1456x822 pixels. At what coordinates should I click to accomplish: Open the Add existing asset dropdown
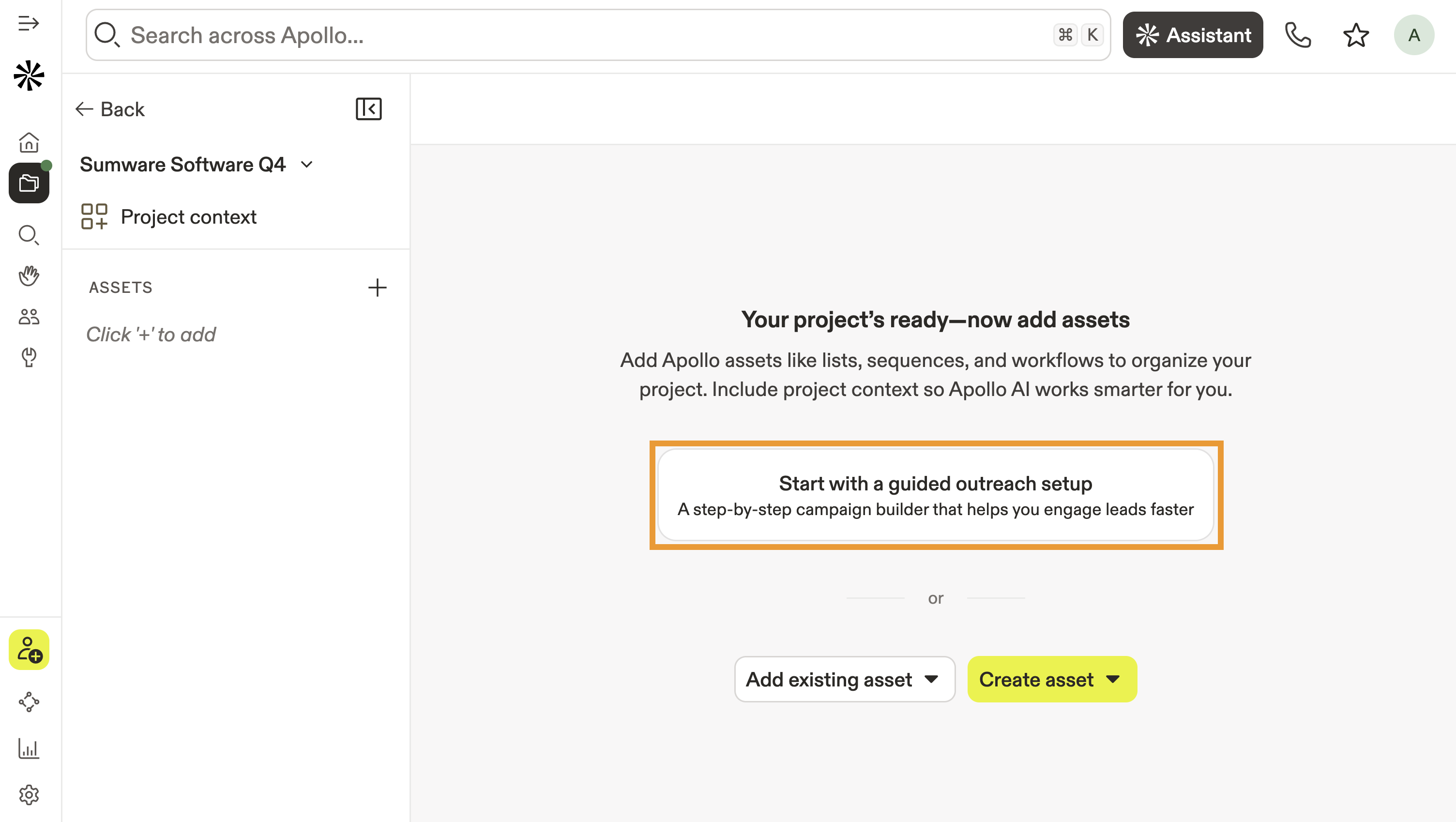point(844,679)
